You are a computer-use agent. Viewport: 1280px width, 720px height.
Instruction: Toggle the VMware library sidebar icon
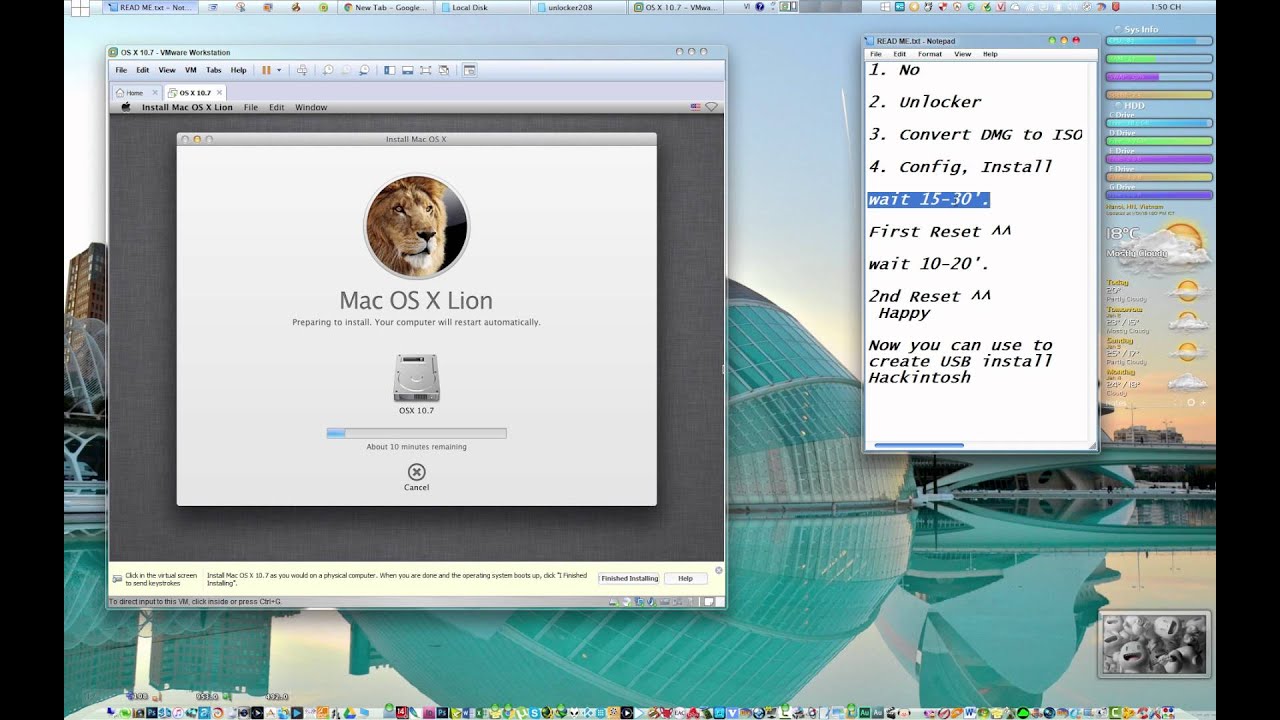coord(390,70)
